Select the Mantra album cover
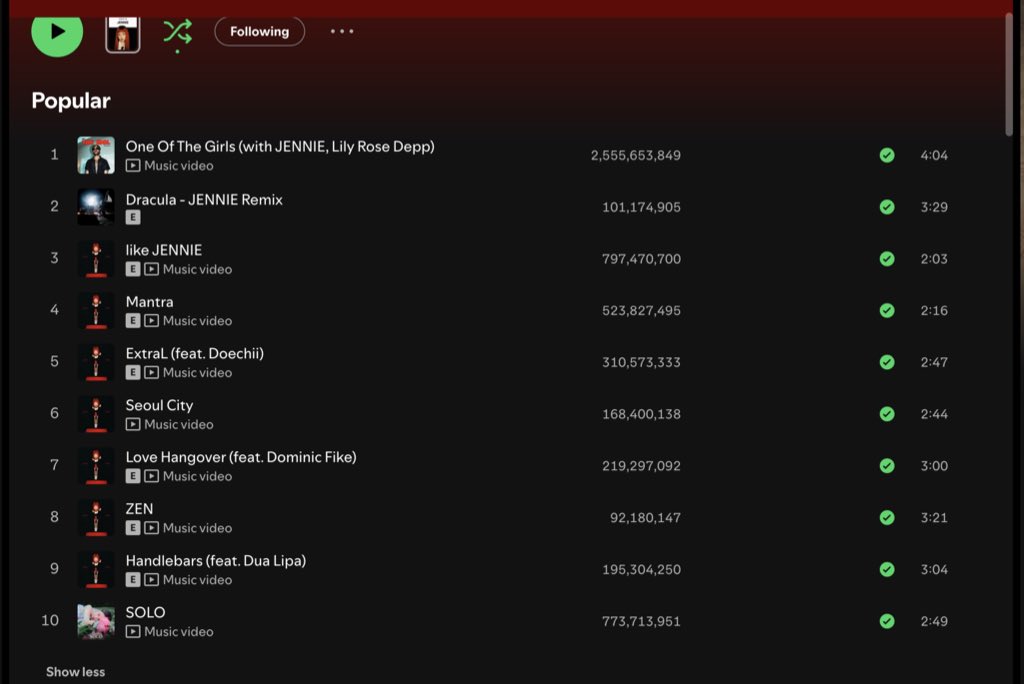This screenshot has width=1024, height=684. (x=96, y=310)
